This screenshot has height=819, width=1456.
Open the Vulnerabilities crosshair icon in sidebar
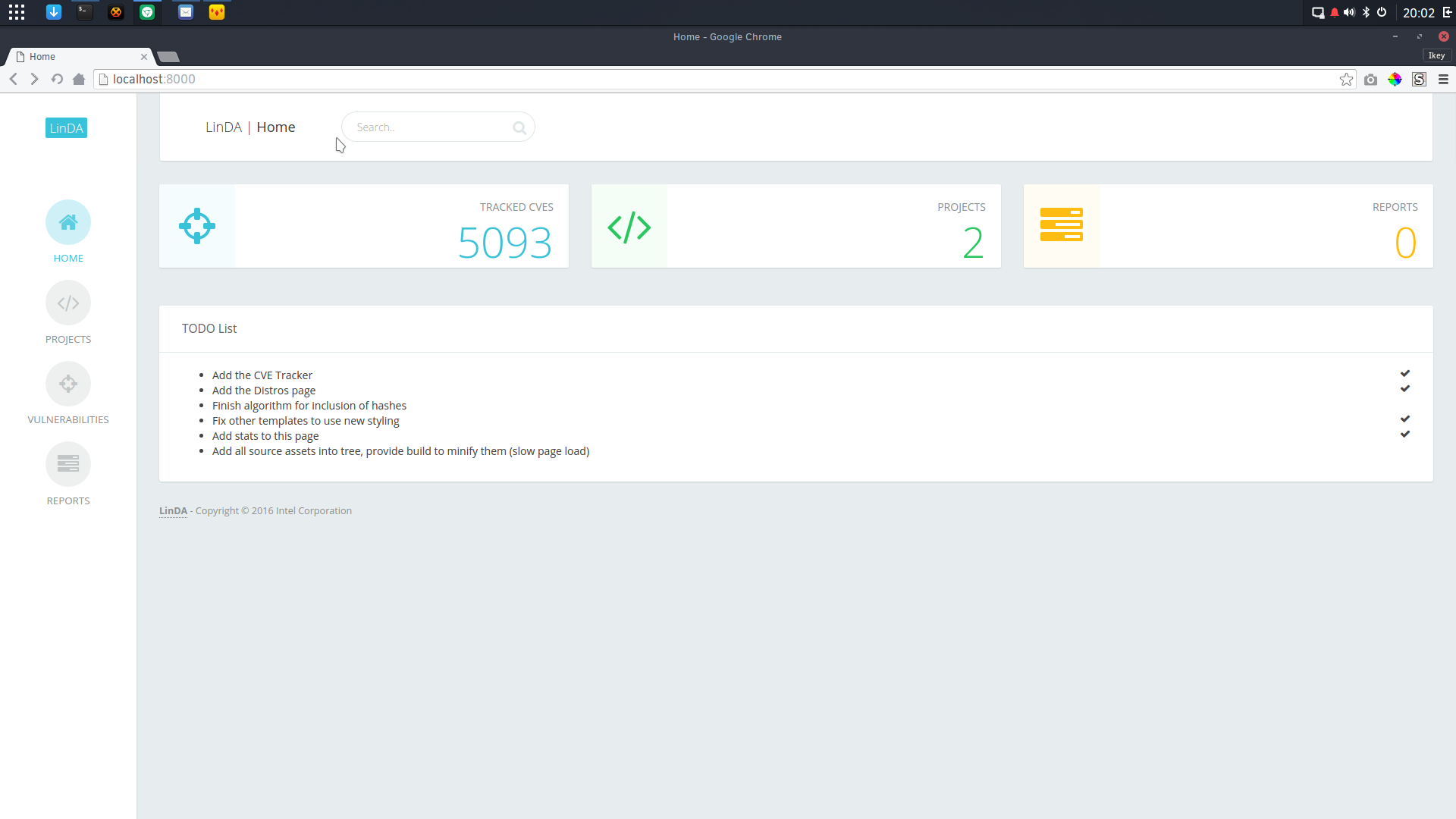click(x=68, y=384)
